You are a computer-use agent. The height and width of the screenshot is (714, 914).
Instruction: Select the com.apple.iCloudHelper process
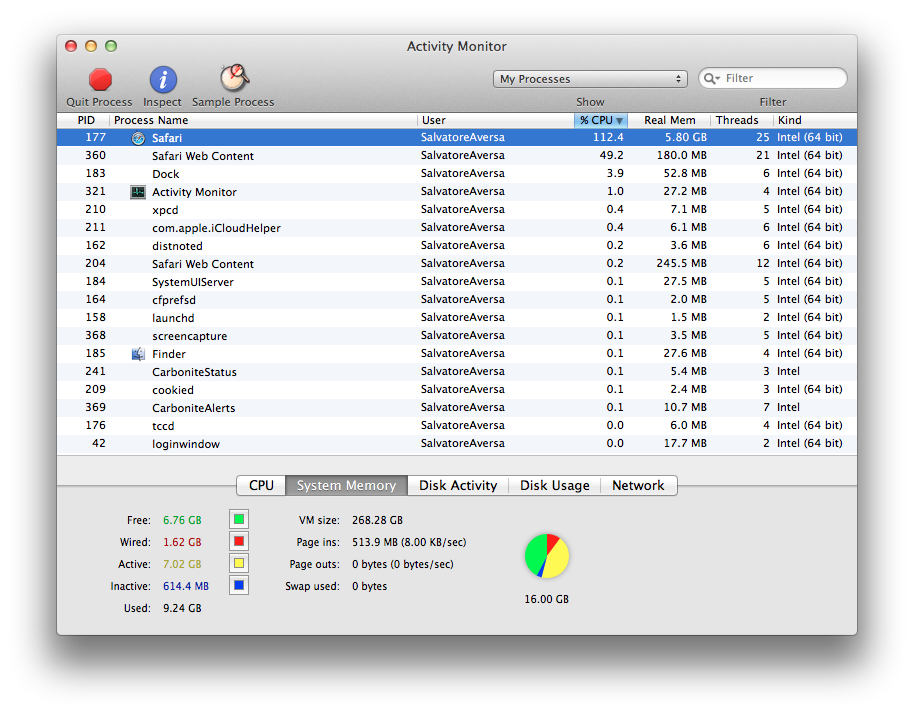457,228
